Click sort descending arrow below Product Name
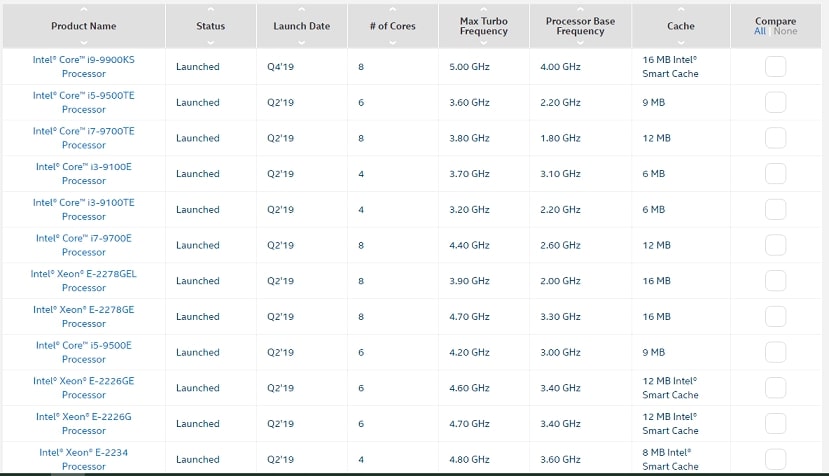This screenshot has width=829, height=476. (x=83, y=41)
